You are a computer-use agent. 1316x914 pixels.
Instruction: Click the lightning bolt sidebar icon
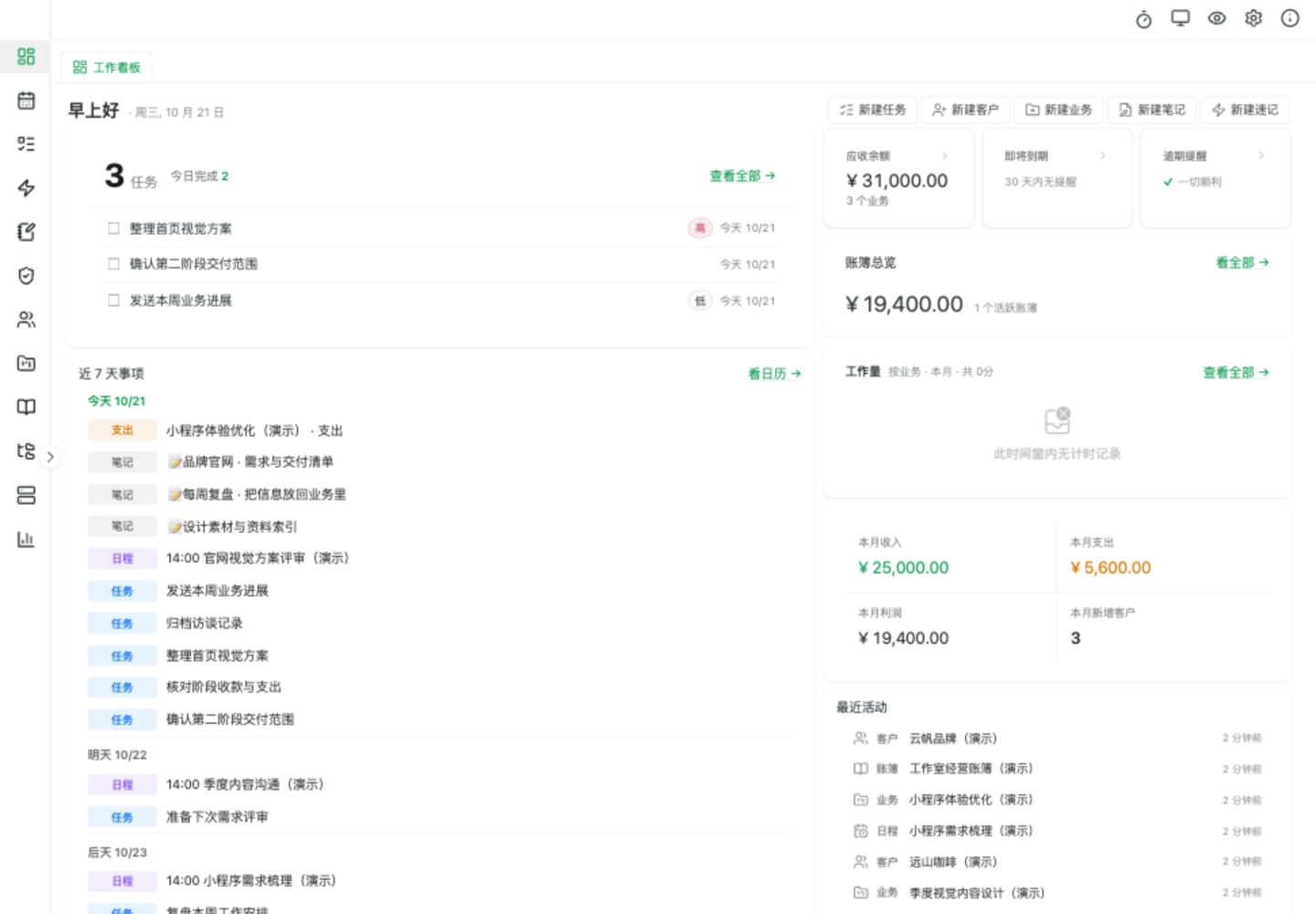(26, 188)
